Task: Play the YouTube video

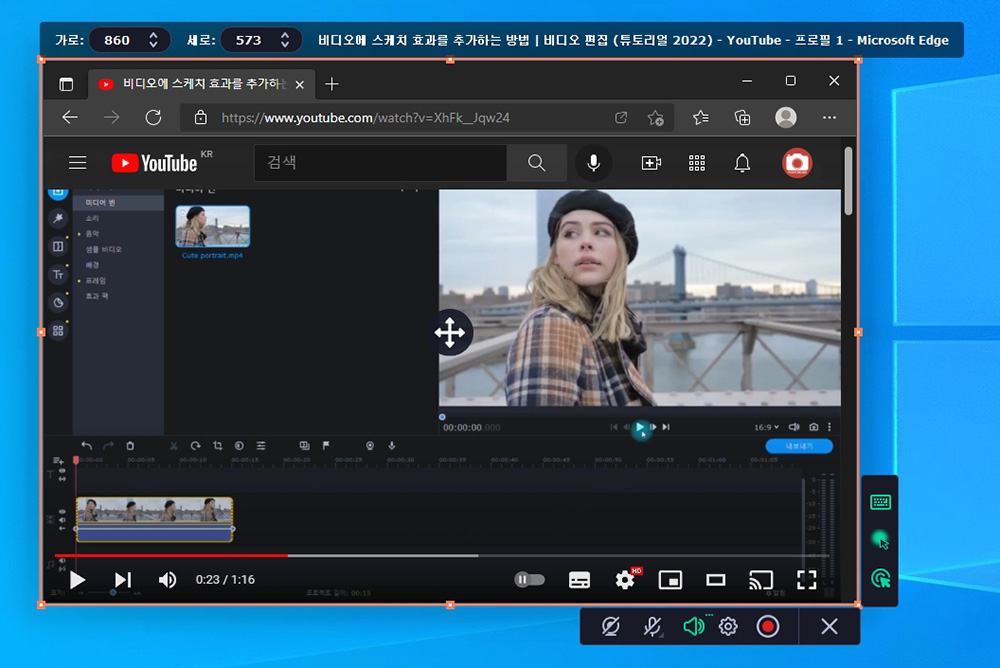Action: click(x=77, y=580)
